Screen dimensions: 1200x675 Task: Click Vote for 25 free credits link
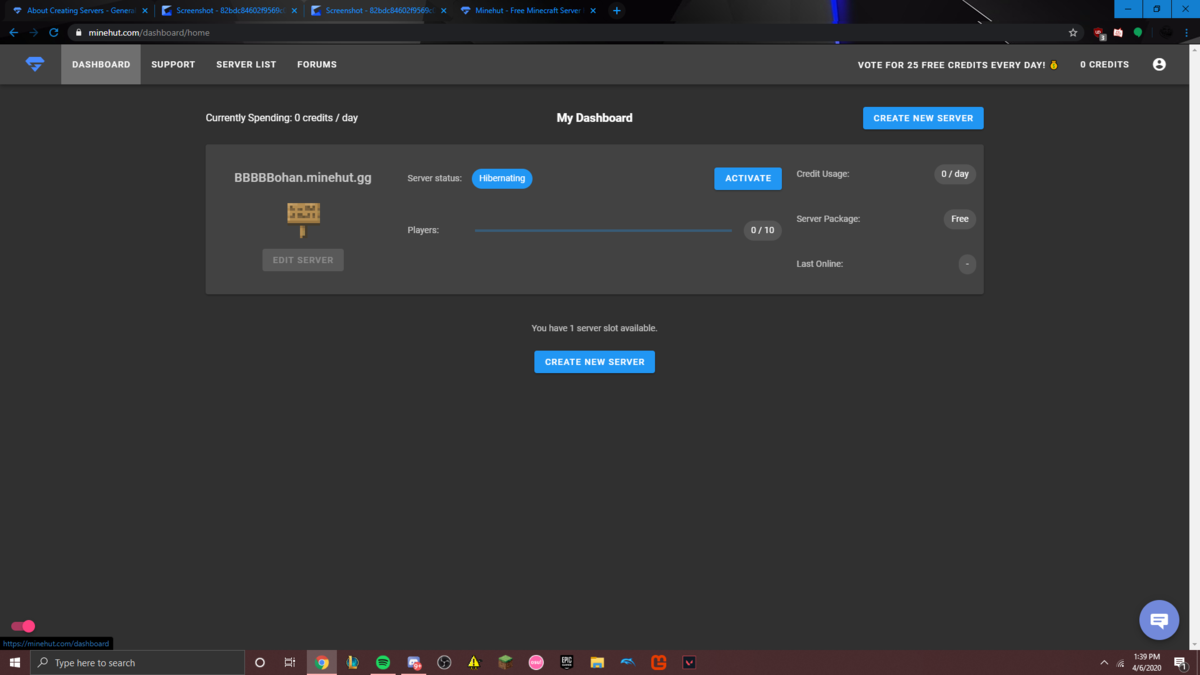(958, 64)
